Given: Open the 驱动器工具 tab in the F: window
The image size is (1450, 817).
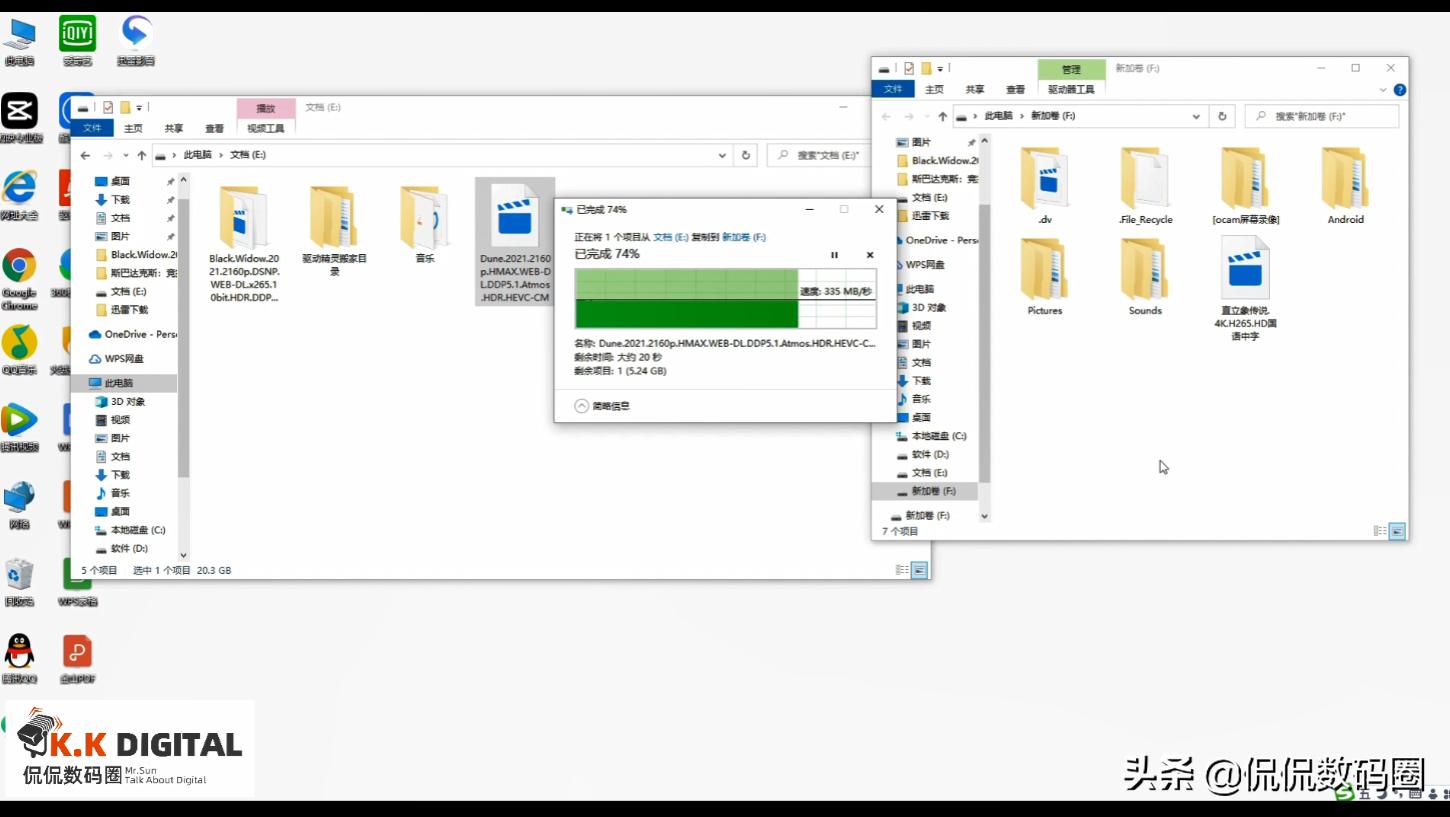Looking at the screenshot, I should pos(1071,89).
